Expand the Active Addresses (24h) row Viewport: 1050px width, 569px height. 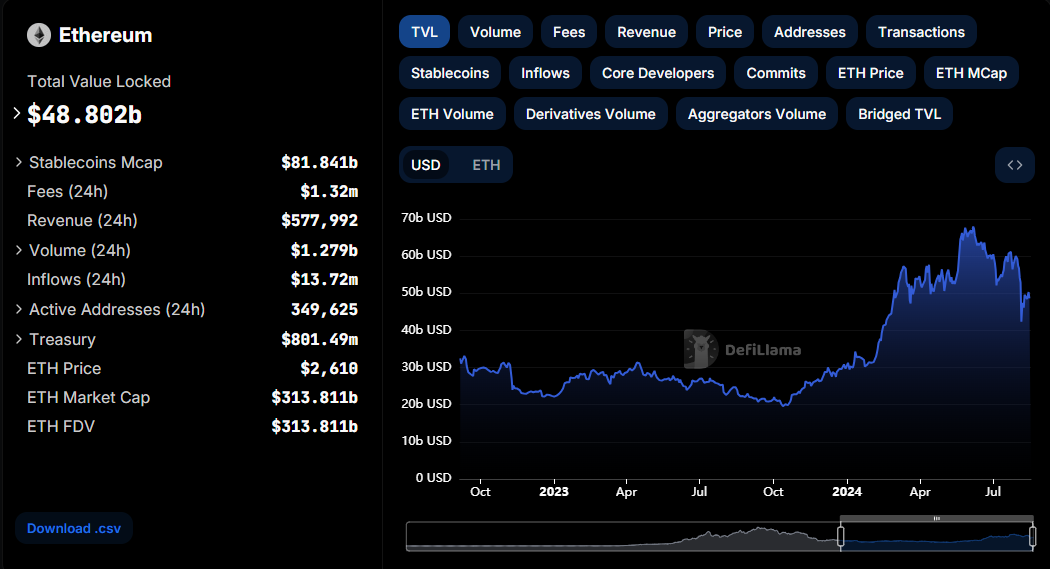point(19,309)
